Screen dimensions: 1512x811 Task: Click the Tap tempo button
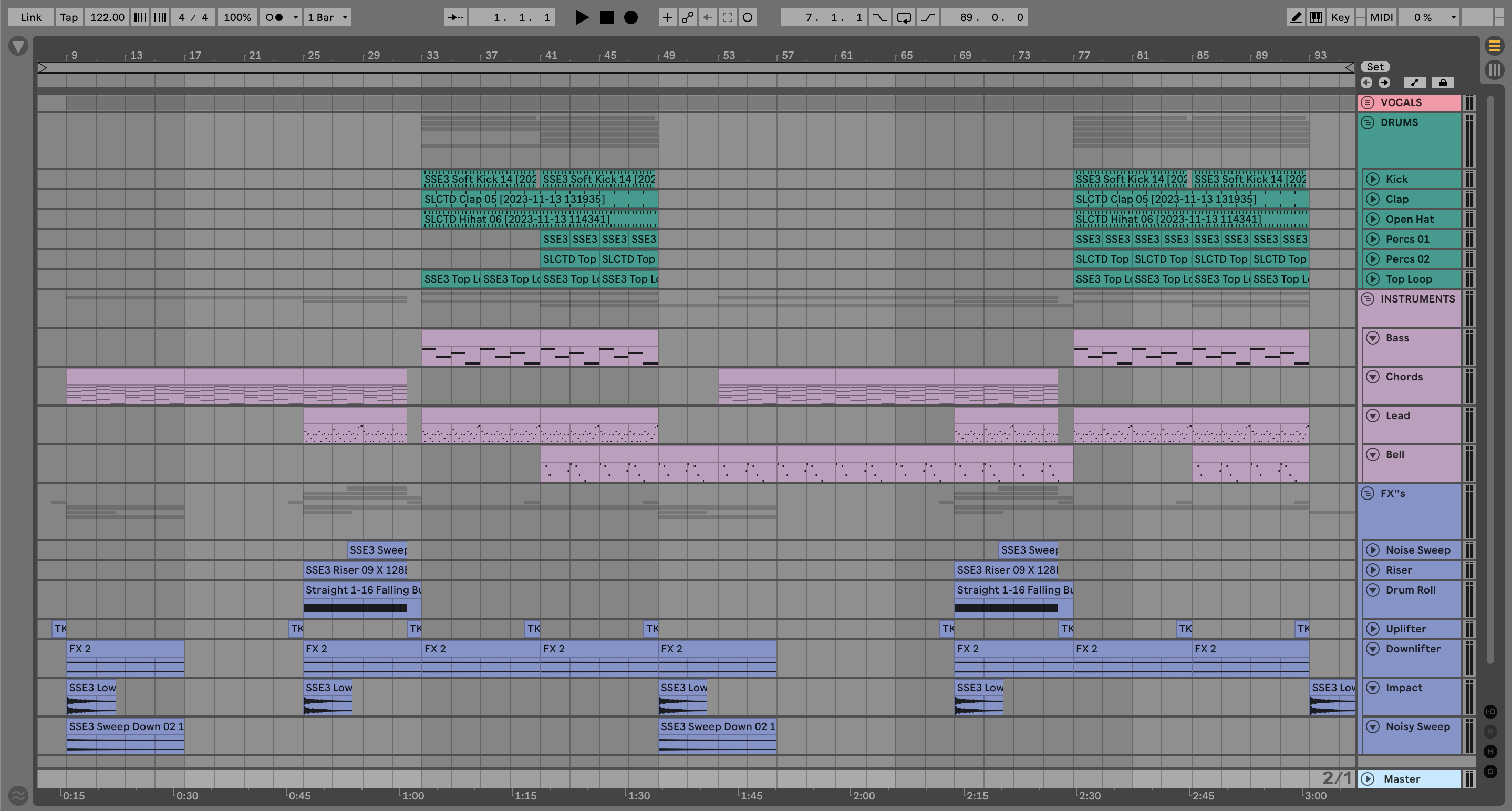[x=68, y=17]
